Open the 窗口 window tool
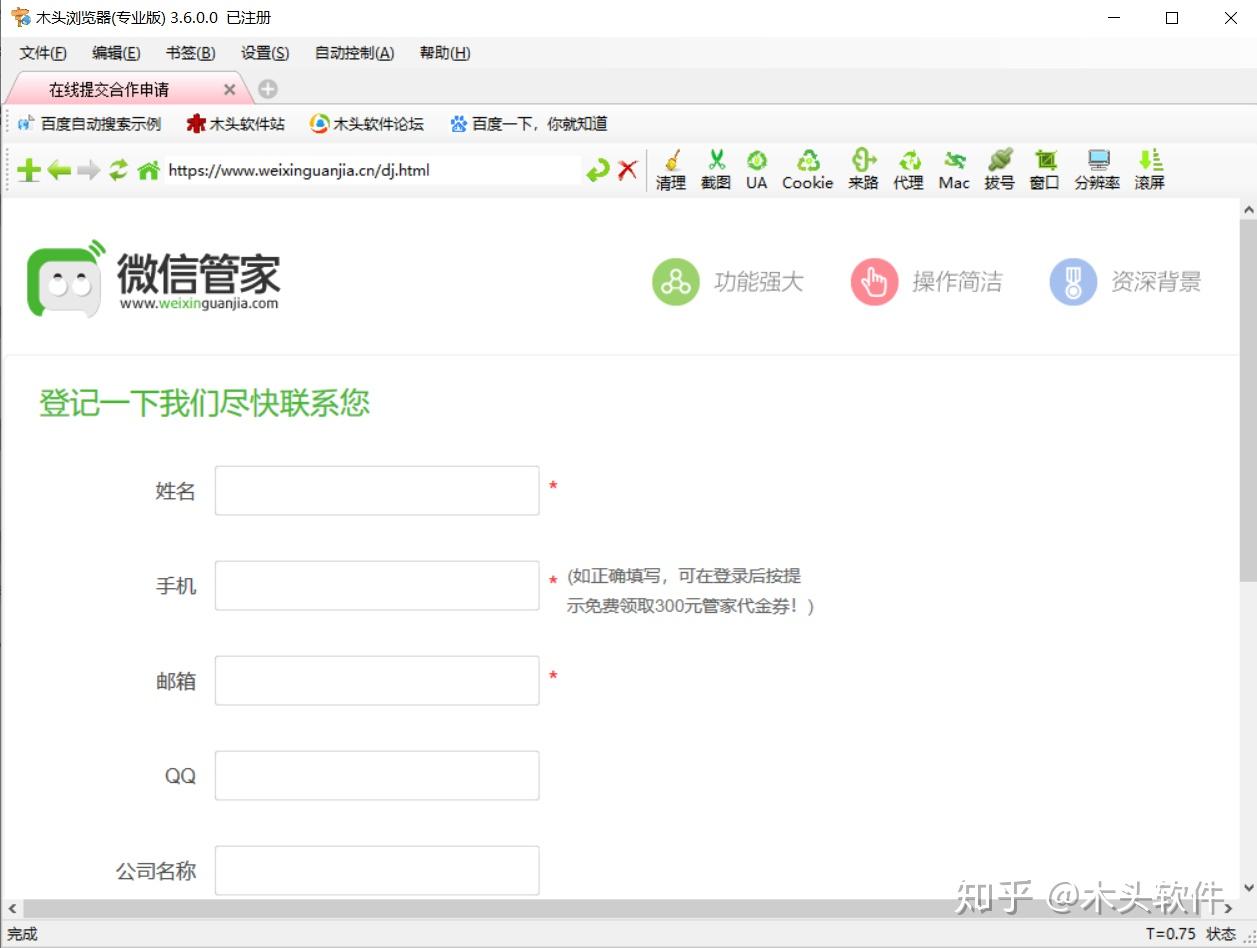This screenshot has height=948, width=1257. pyautogui.click(x=1045, y=170)
